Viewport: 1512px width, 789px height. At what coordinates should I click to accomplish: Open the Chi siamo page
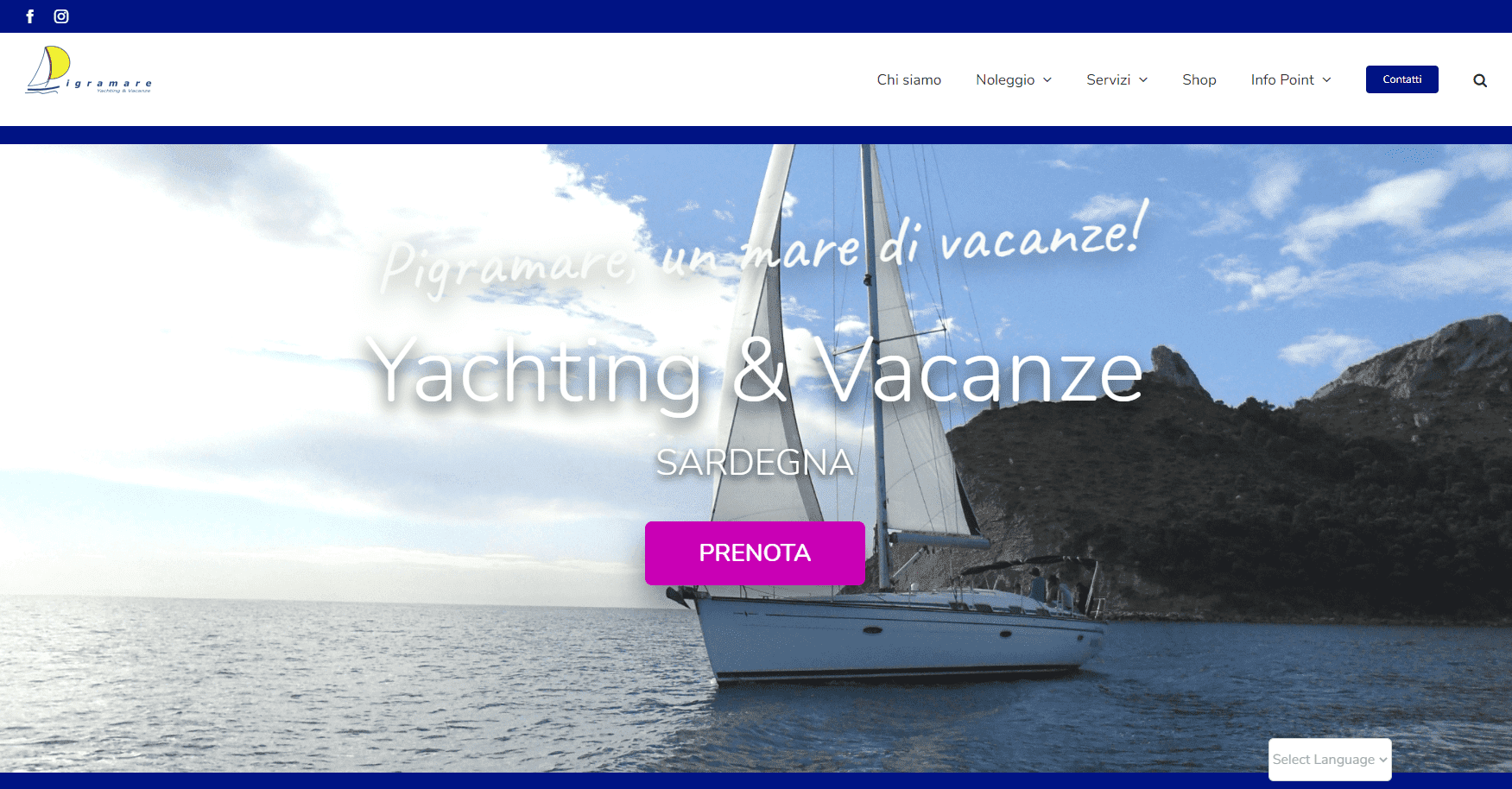(x=908, y=79)
